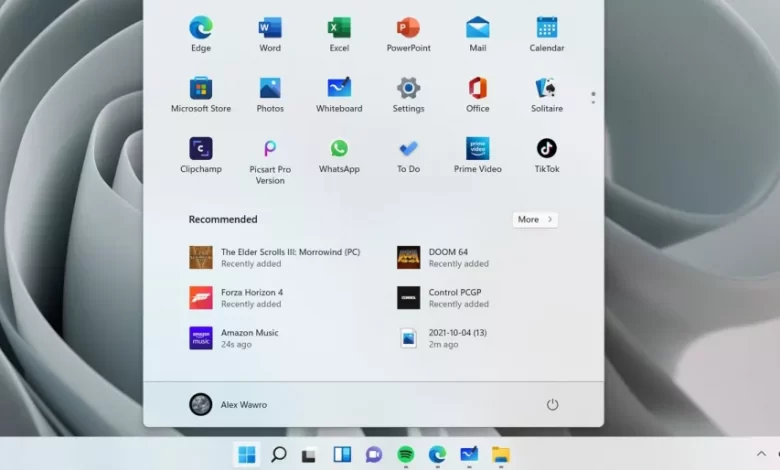The image size is (780, 470).
Task: Open File Explorer on taskbar
Action: pyautogui.click(x=501, y=454)
